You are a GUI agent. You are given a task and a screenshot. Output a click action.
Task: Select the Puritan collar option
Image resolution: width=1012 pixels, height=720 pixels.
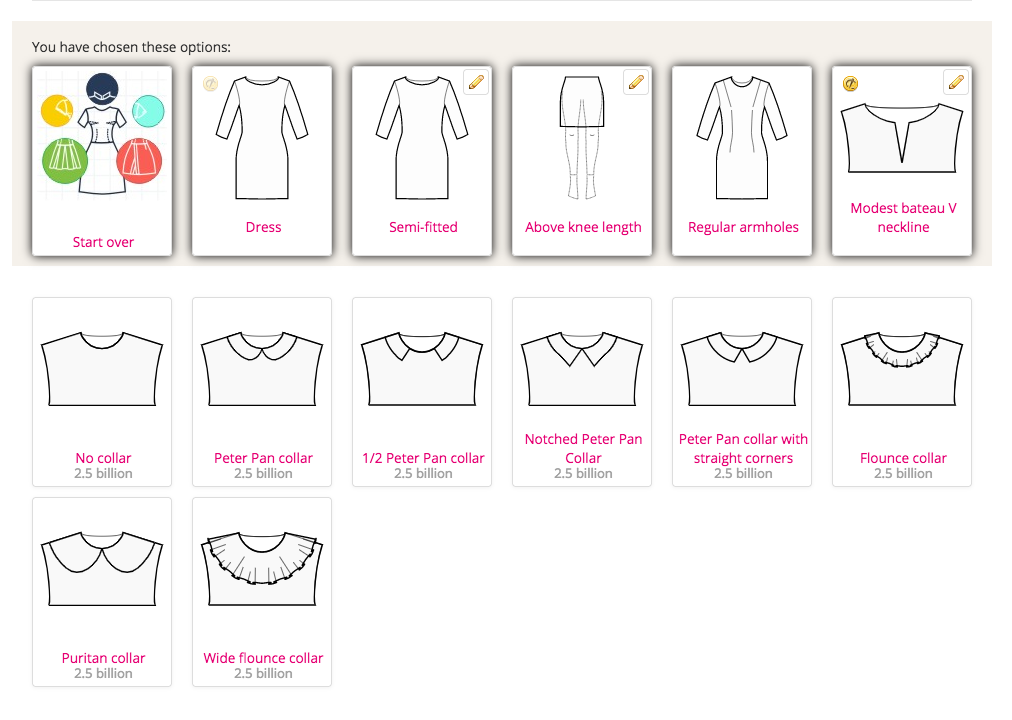point(101,590)
